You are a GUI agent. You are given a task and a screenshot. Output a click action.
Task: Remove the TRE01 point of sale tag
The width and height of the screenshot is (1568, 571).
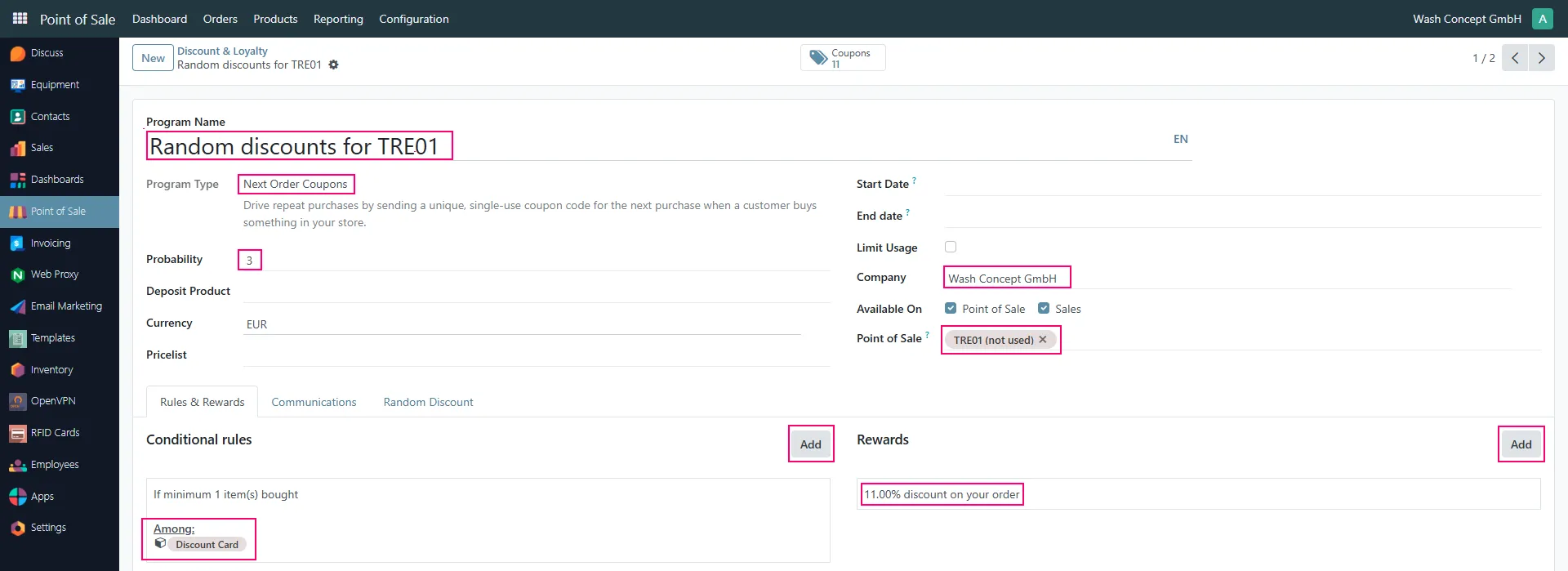tap(1043, 339)
